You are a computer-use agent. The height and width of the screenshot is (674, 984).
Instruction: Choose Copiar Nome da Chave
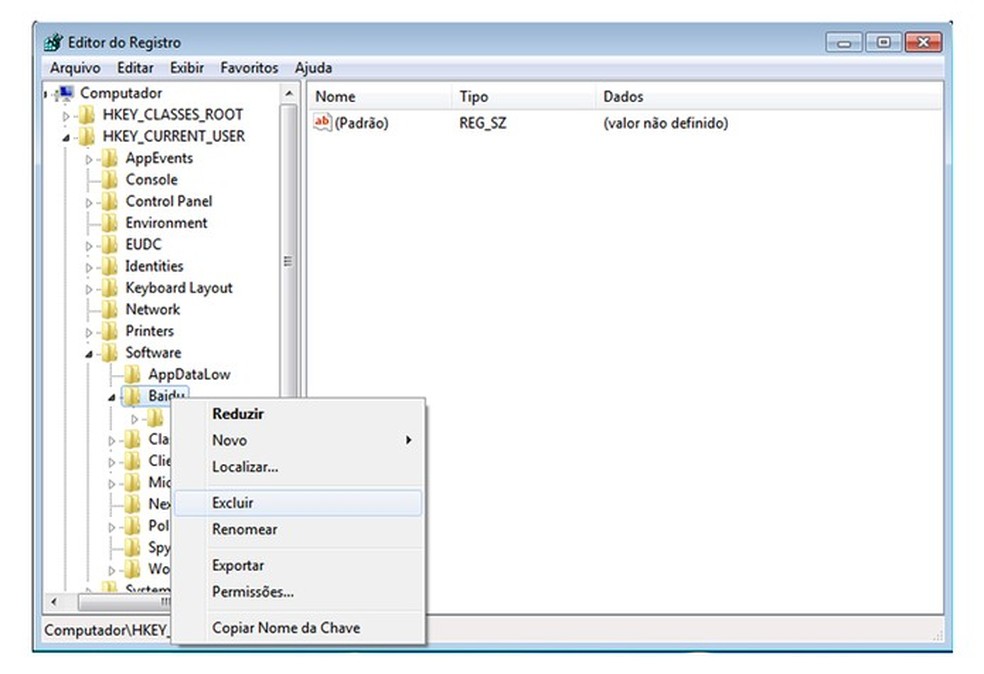click(298, 628)
